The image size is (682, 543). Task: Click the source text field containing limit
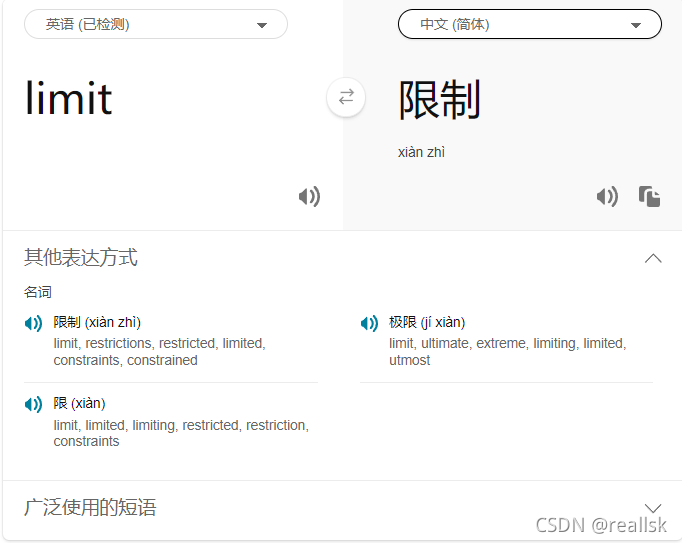[x=69, y=99]
